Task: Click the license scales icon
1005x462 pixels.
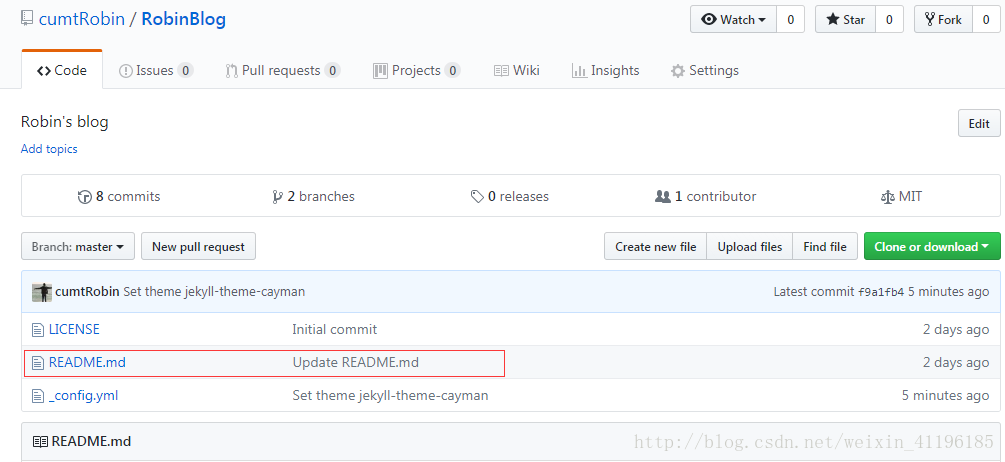Action: tap(888, 197)
